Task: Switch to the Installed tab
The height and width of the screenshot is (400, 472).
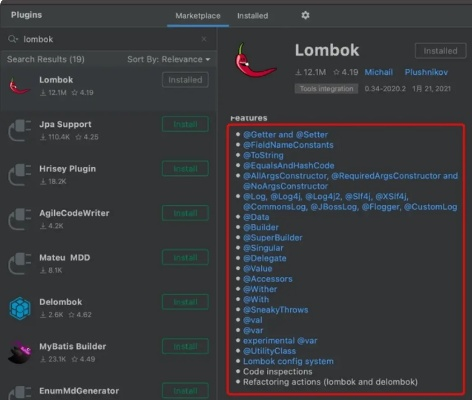Action: coord(252,16)
